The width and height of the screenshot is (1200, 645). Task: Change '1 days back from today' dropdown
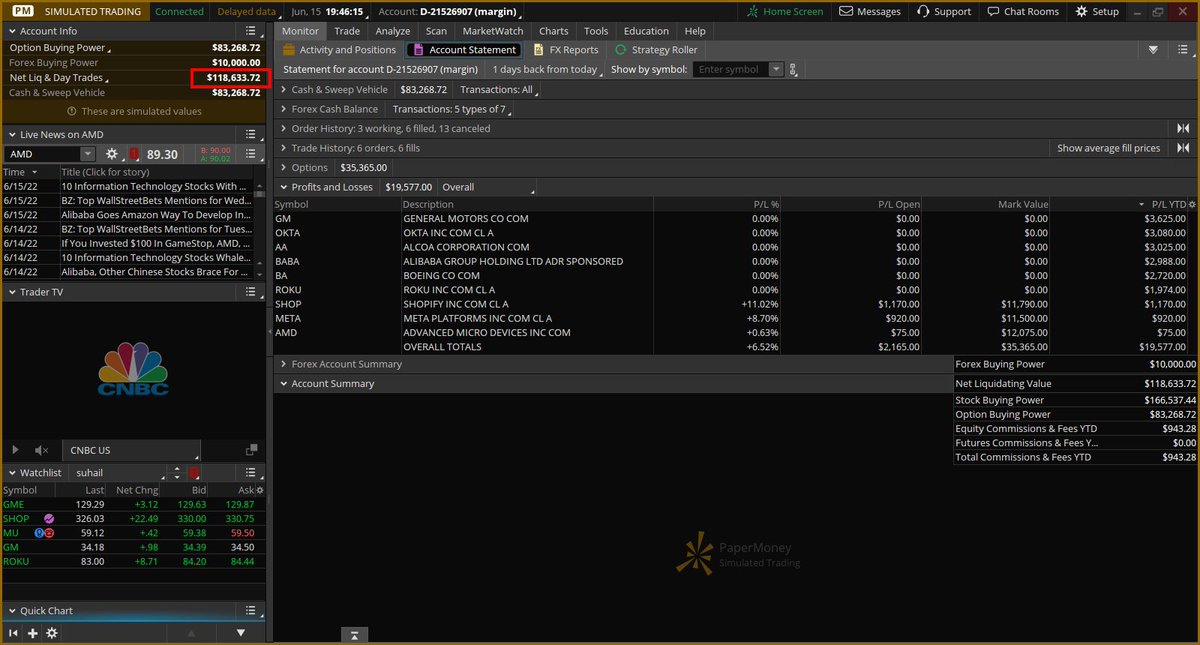click(x=548, y=70)
